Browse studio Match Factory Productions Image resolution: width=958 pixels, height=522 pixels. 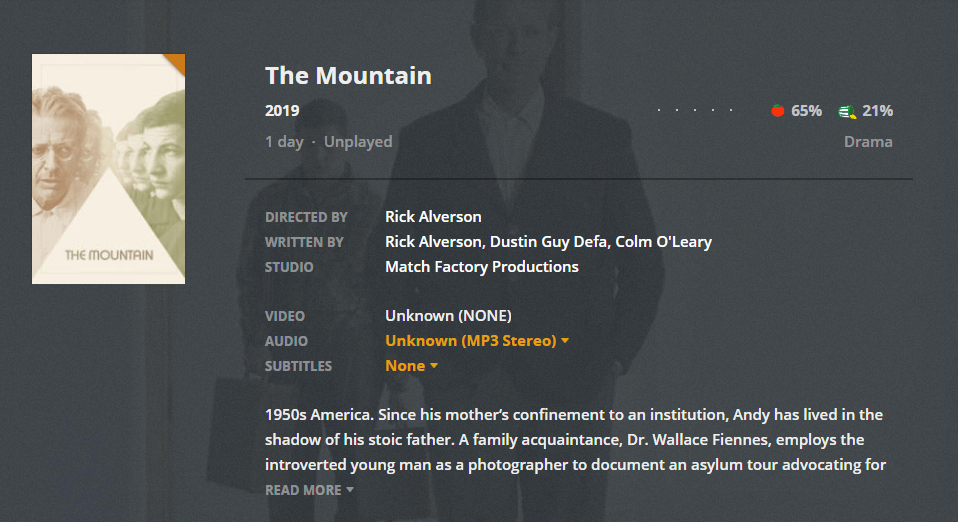[481, 267]
